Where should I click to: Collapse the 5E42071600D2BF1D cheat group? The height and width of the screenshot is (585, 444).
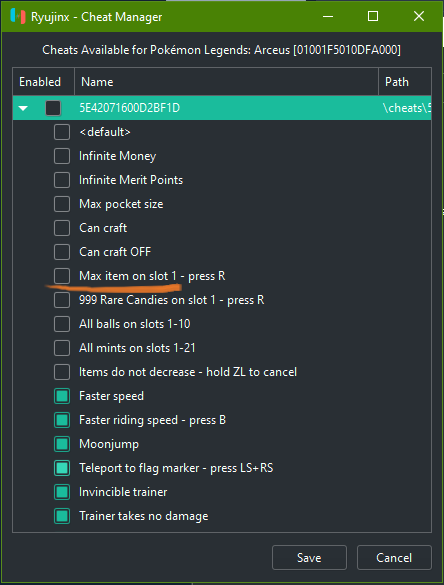[23, 108]
